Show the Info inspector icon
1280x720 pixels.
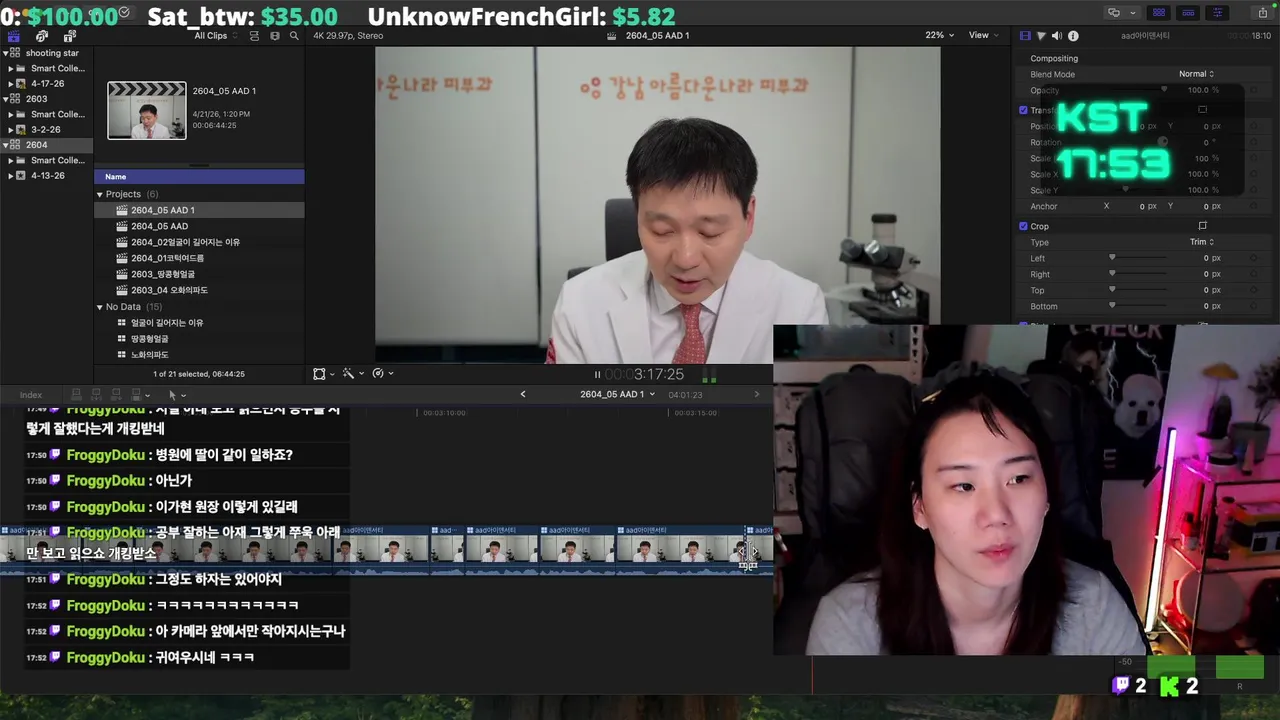coord(1073,36)
